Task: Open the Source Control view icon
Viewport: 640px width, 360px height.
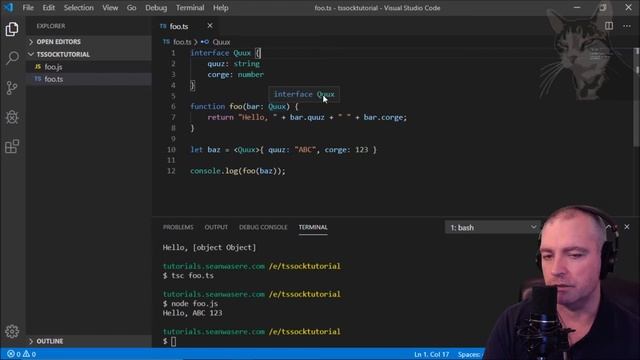Action: [12, 88]
